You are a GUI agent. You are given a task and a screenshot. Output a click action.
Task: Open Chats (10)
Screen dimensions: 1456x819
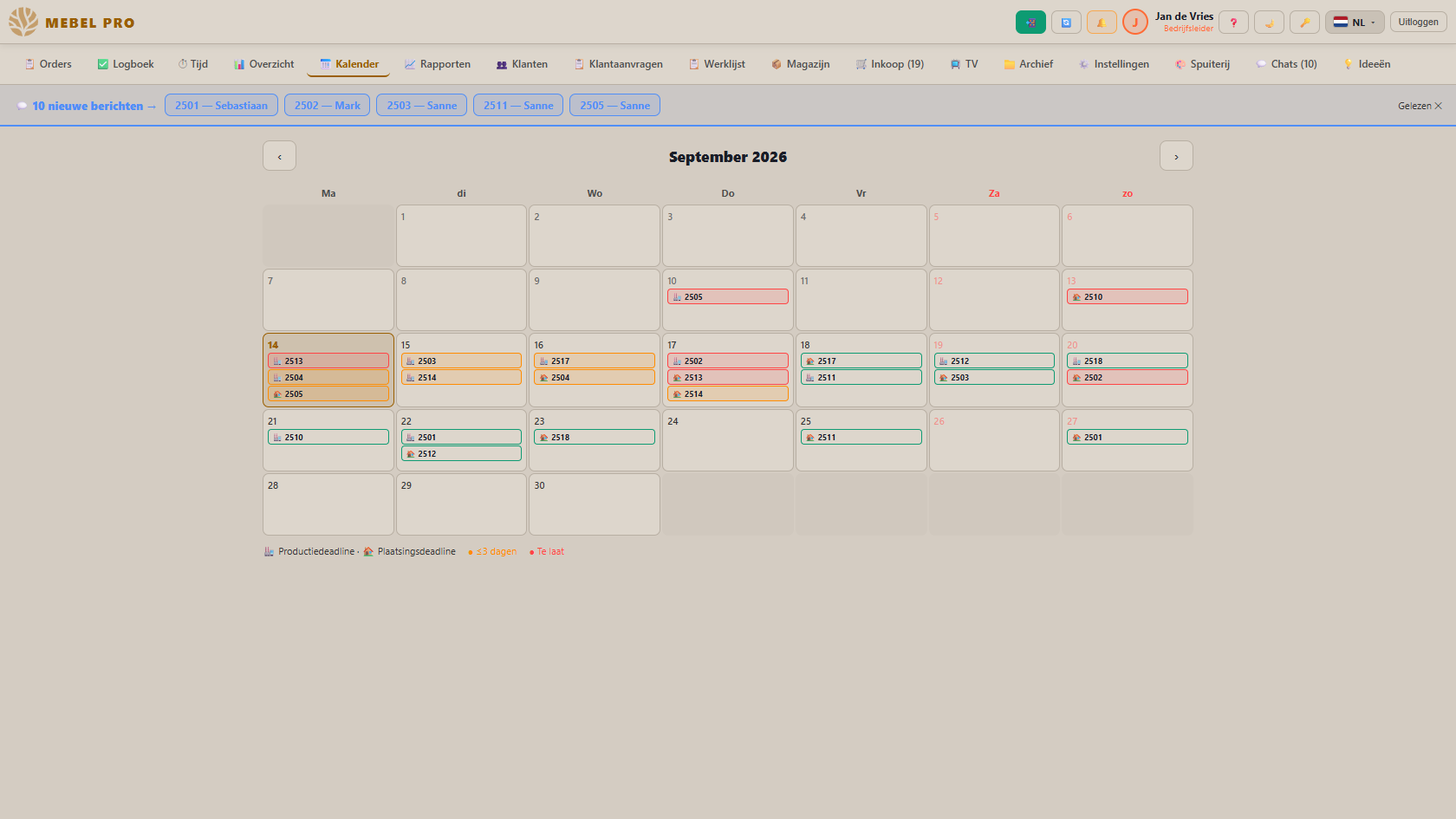1287,64
